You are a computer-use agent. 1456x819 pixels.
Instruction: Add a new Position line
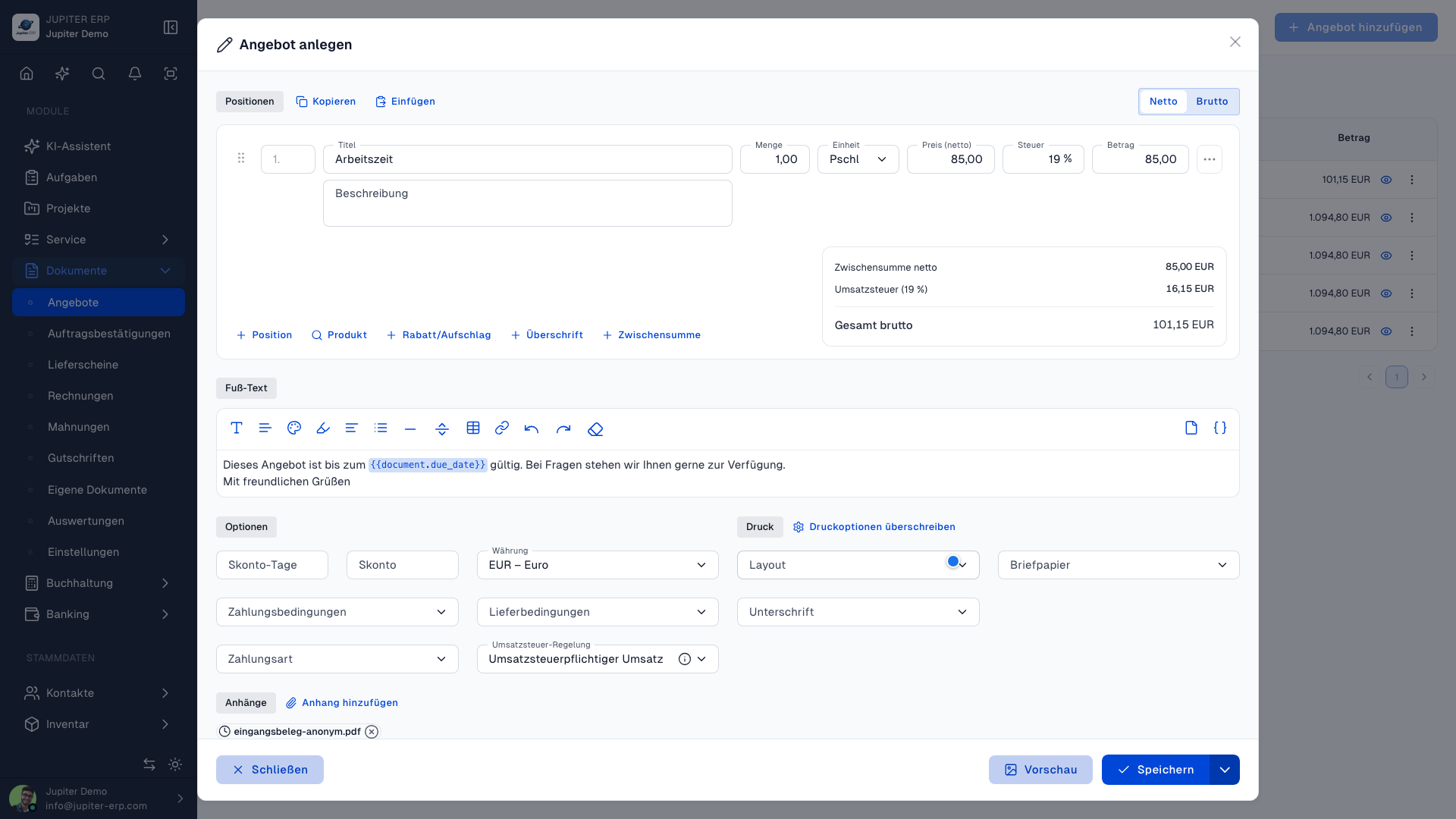pyautogui.click(x=264, y=335)
